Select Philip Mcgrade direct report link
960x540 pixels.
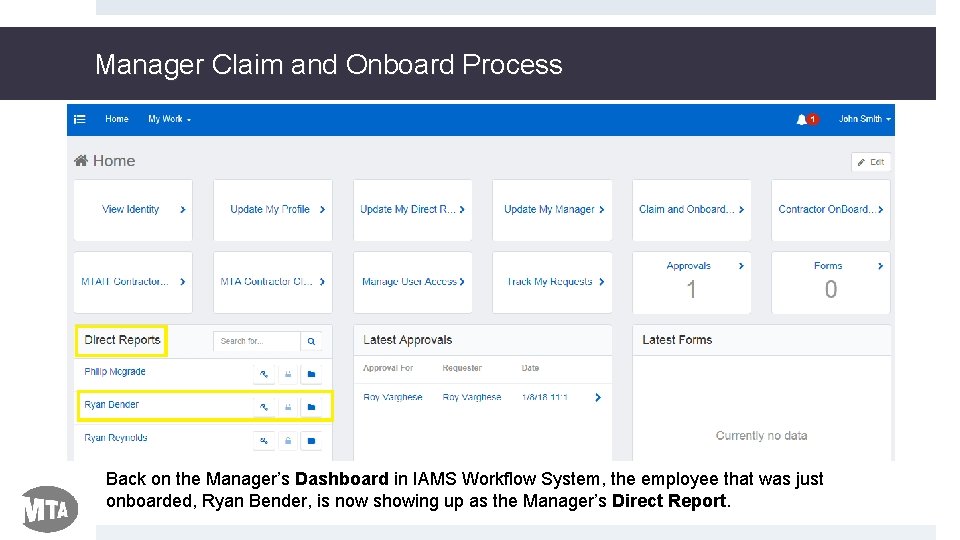[114, 372]
